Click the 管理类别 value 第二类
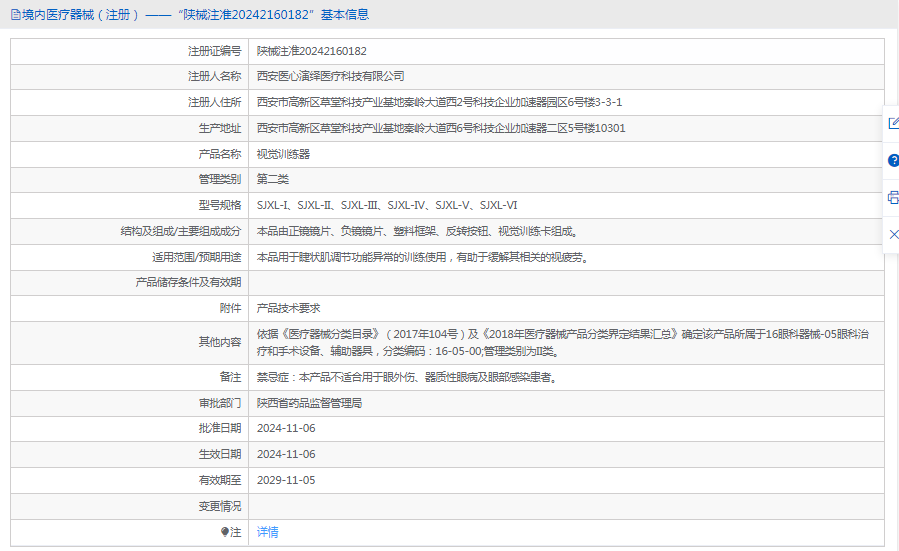Viewport: 899px width, 551px height. click(x=272, y=180)
